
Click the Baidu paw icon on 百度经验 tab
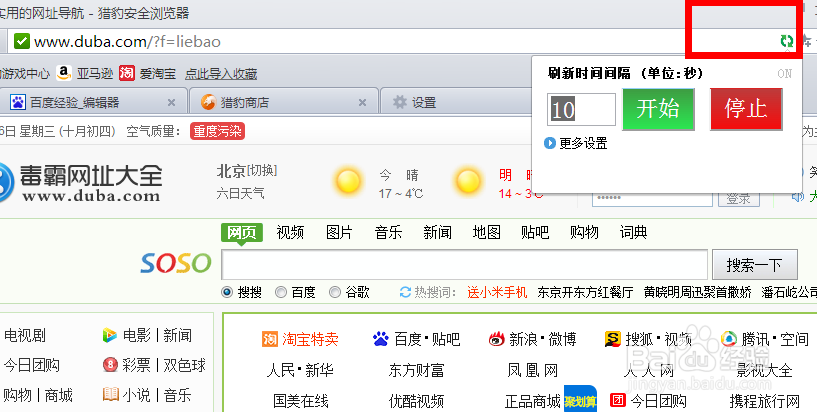(18, 102)
